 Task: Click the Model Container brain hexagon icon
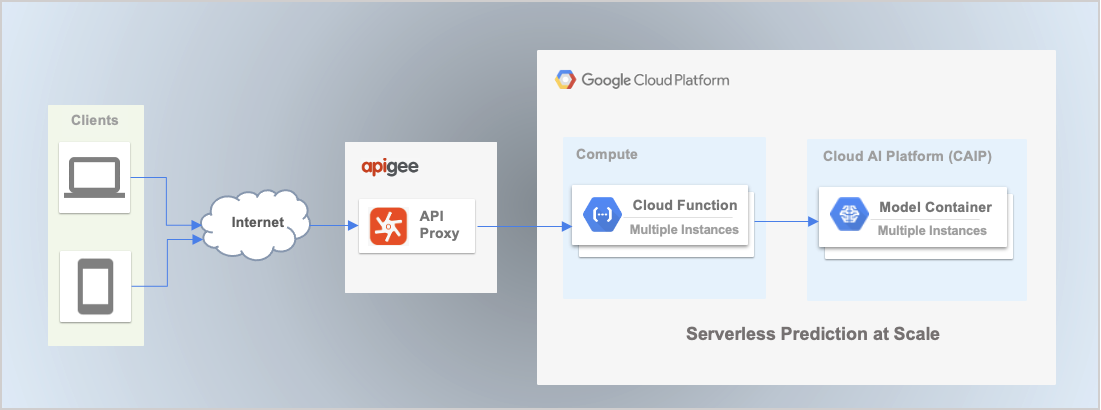click(x=849, y=214)
